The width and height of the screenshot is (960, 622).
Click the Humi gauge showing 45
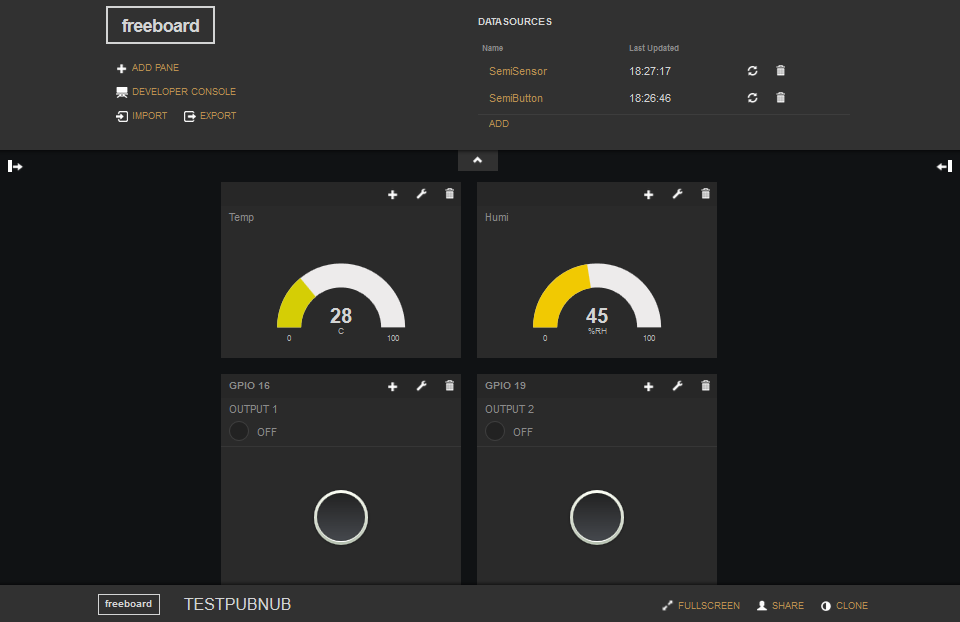tap(597, 300)
